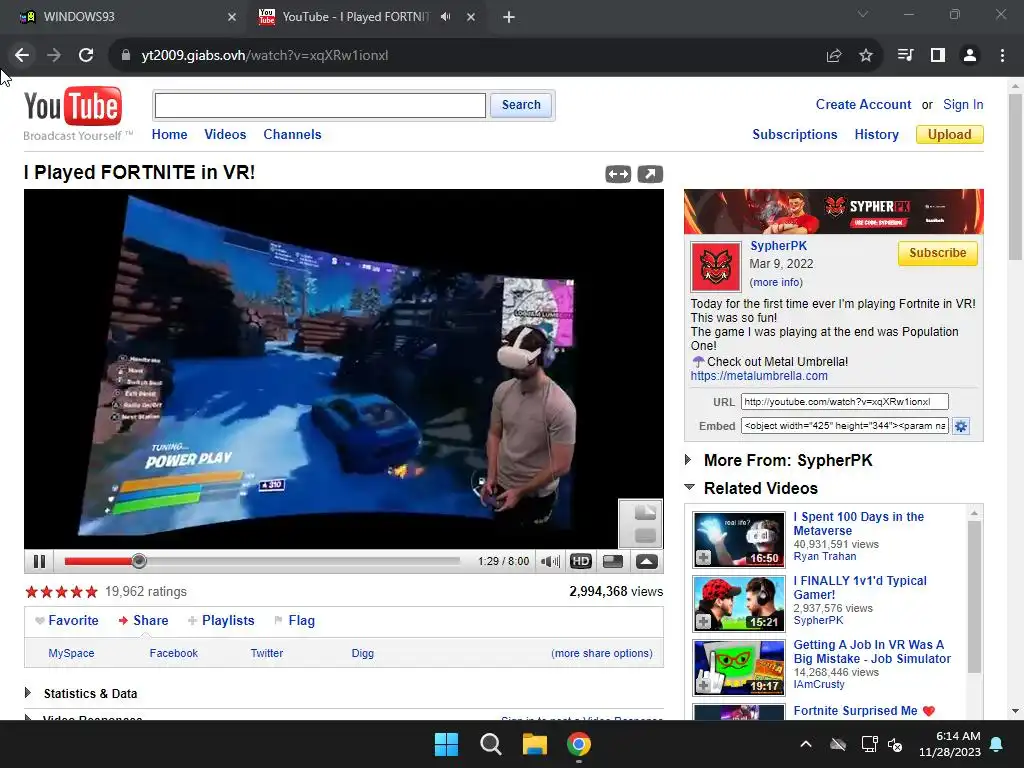Select the Embed code field
The height and width of the screenshot is (768, 1024).
point(844,426)
